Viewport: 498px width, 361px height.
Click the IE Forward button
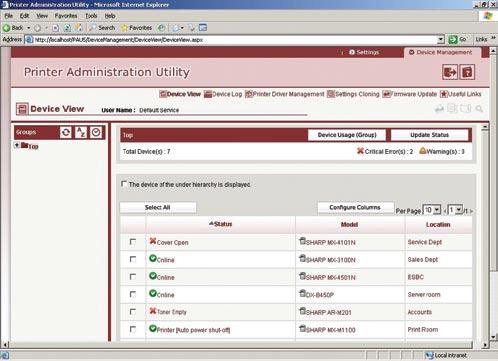[x=37, y=28]
